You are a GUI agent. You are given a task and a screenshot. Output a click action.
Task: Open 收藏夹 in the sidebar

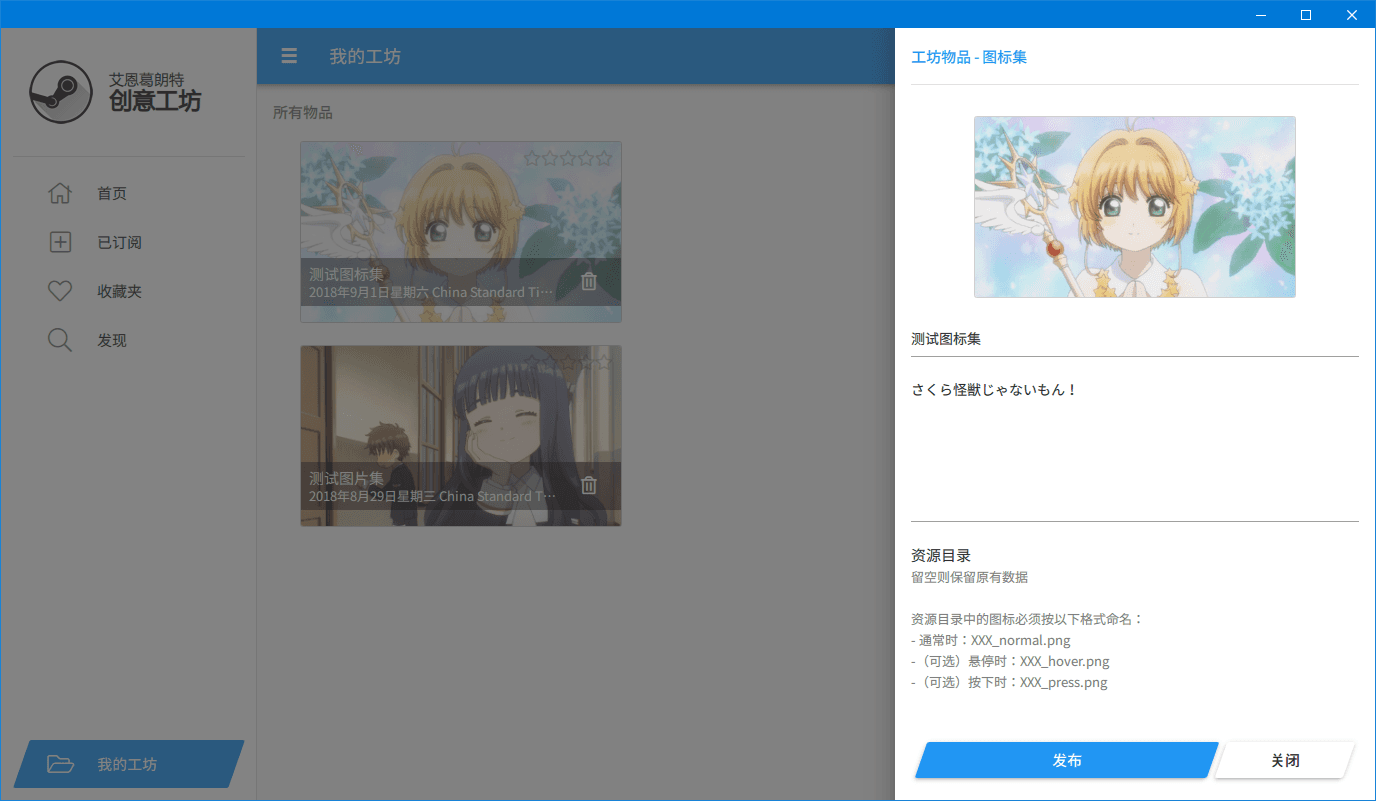(129, 291)
